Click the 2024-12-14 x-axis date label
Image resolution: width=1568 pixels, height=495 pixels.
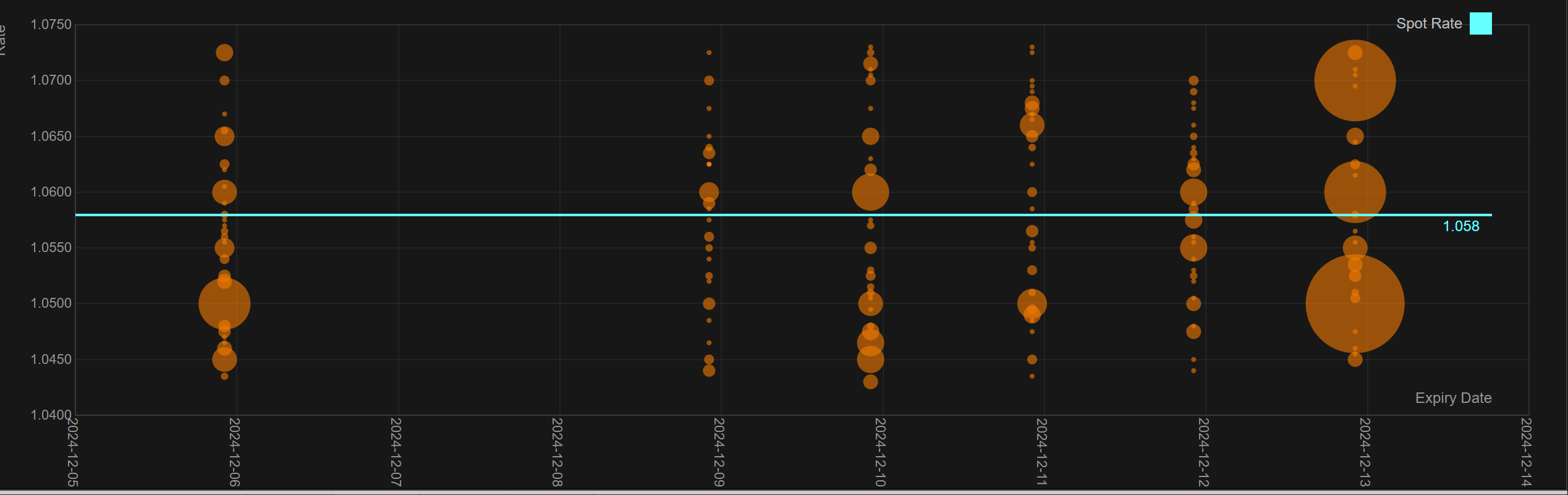point(1527,452)
